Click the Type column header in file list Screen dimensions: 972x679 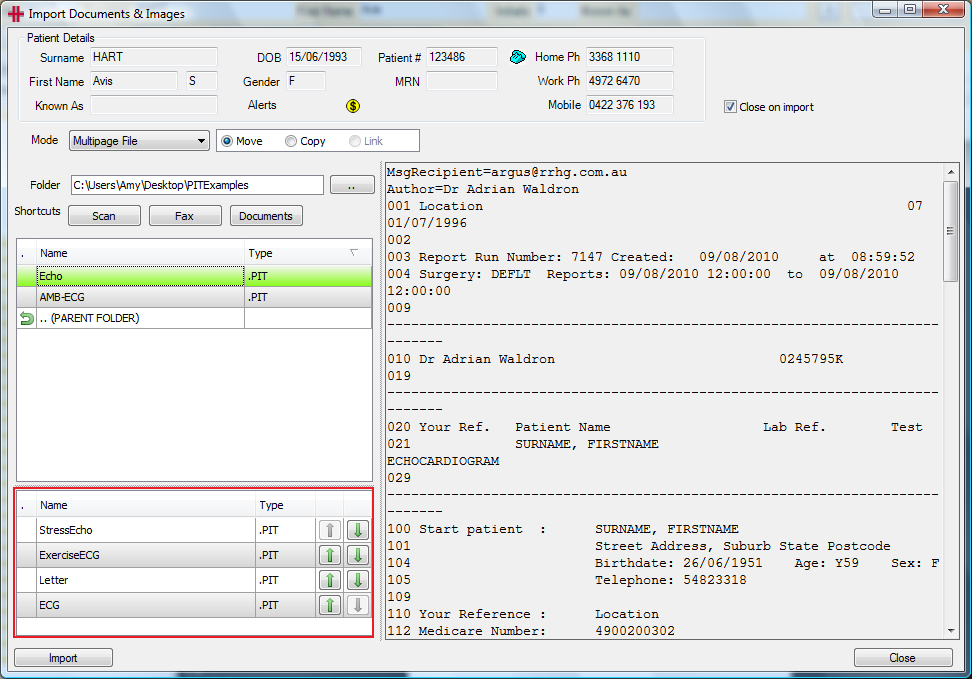click(308, 253)
